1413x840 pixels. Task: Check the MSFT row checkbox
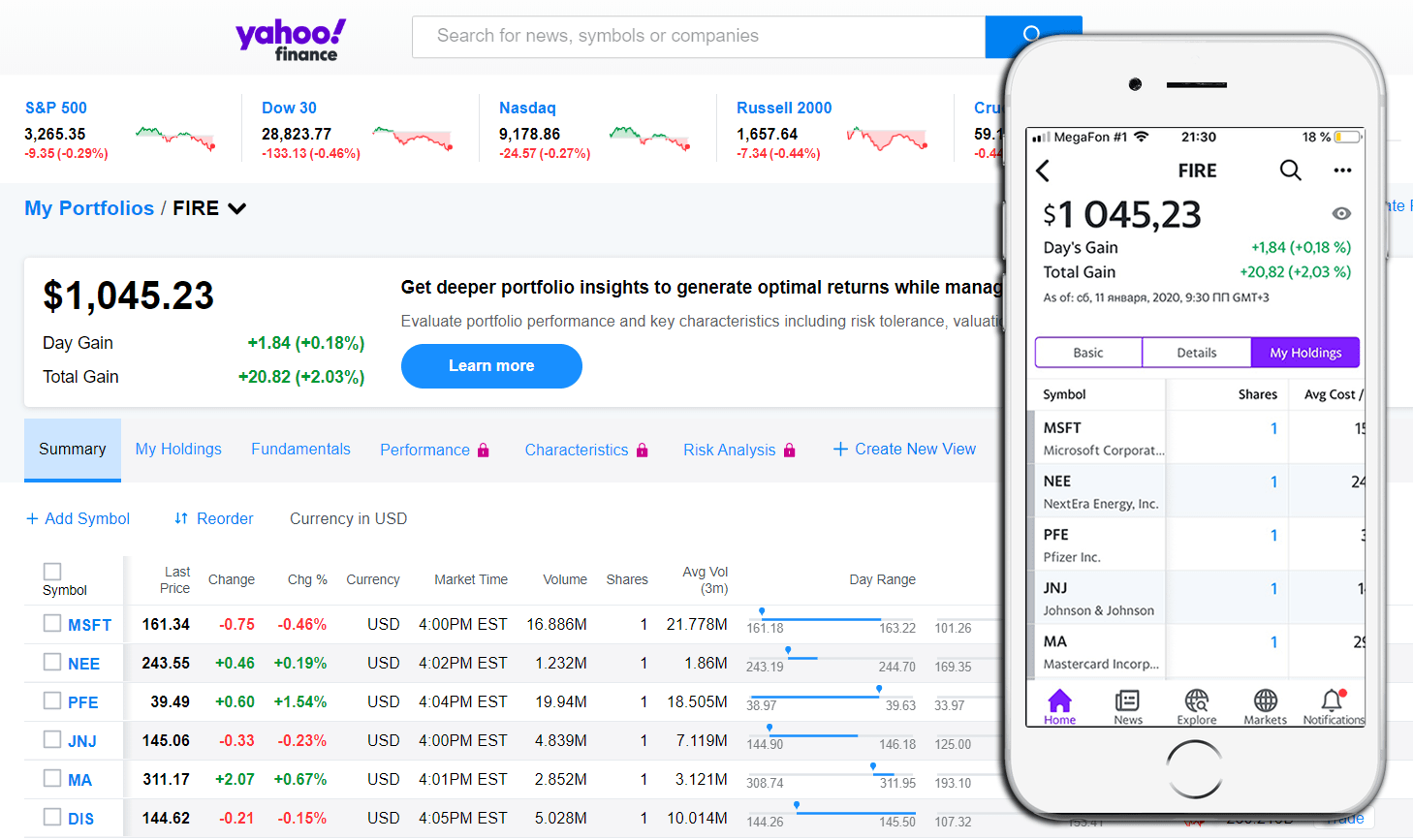pos(52,624)
